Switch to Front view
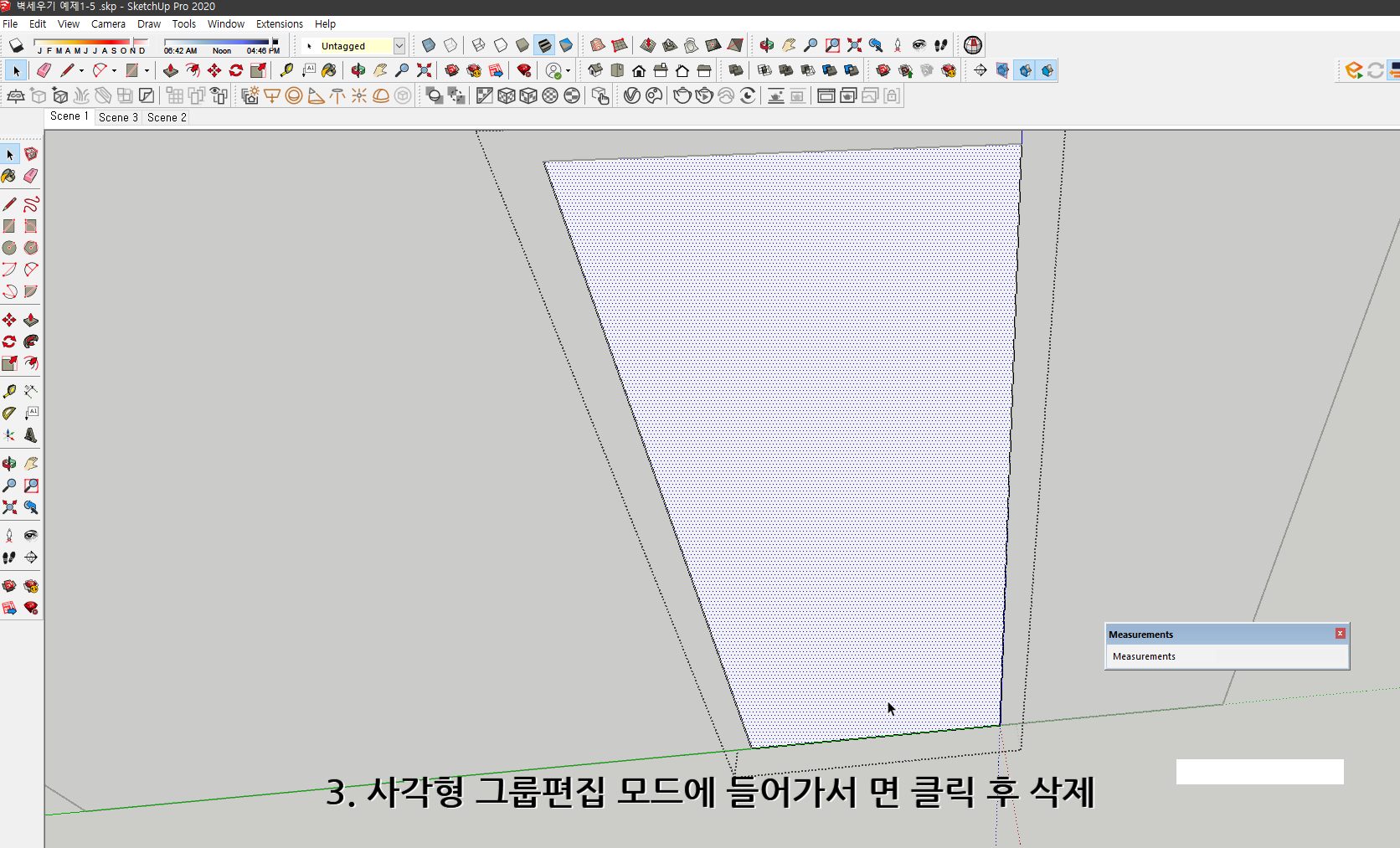Viewport: 1400px width, 848px height. click(639, 70)
